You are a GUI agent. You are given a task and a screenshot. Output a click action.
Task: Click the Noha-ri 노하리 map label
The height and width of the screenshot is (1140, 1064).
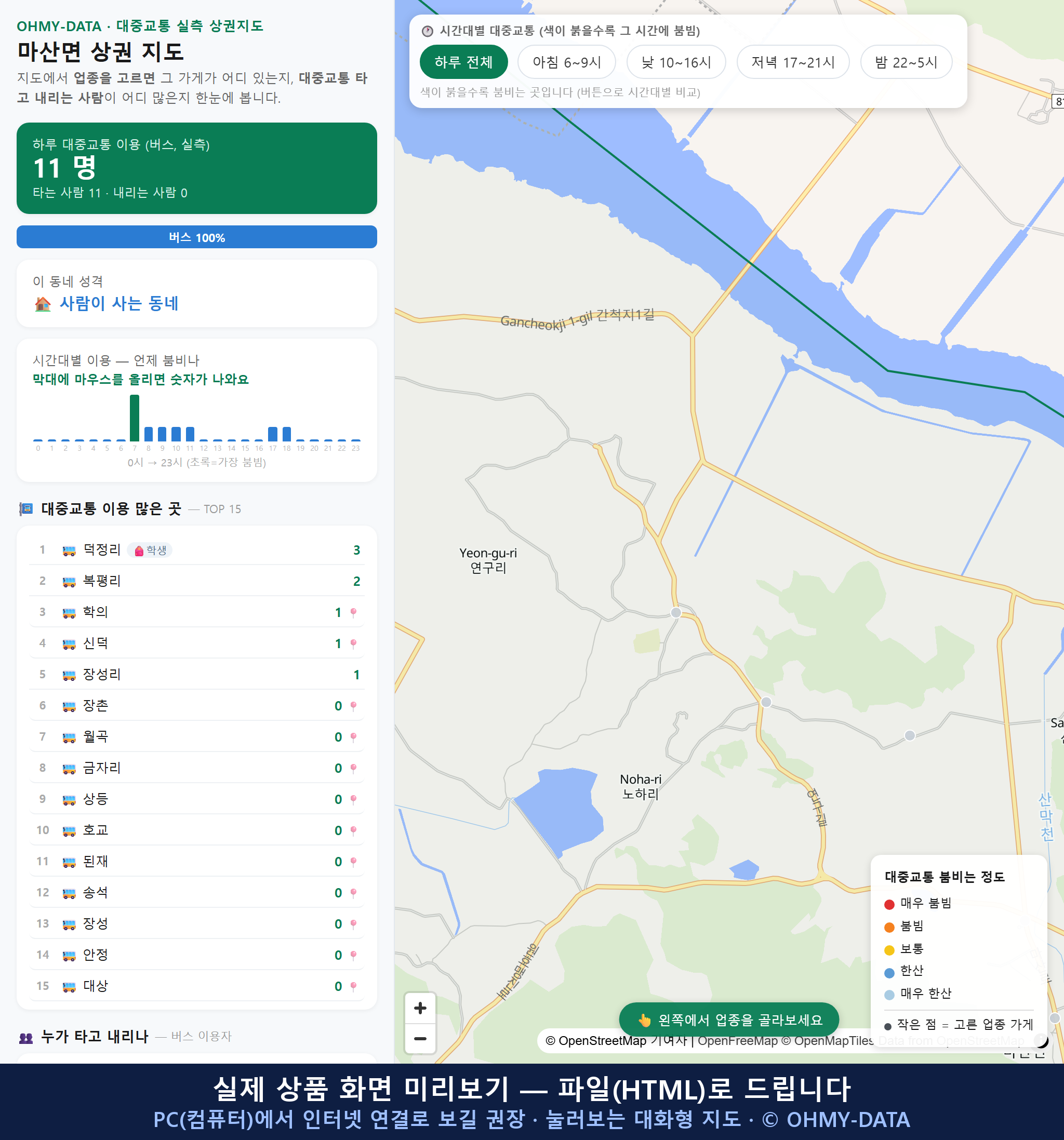[x=641, y=787]
